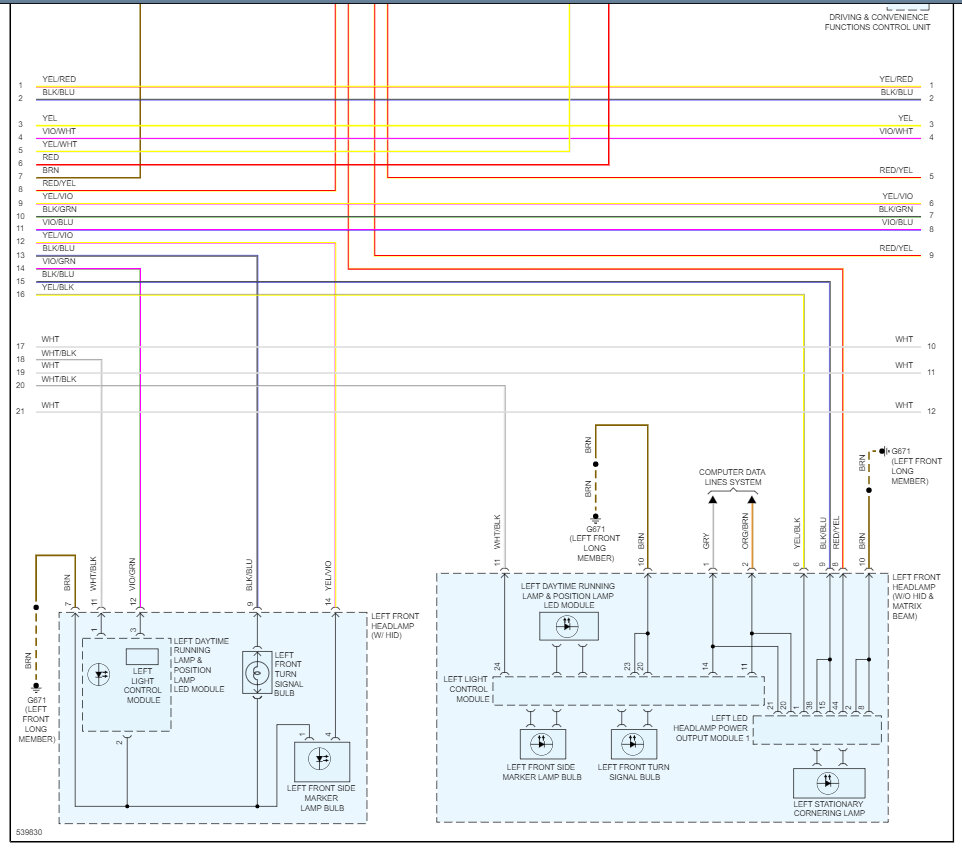Click the LED symbol above LEFT FRONT SIDE MARKER LAMP BULB in W/O HID headlamp
This screenshot has height=853, width=962.
click(541, 743)
